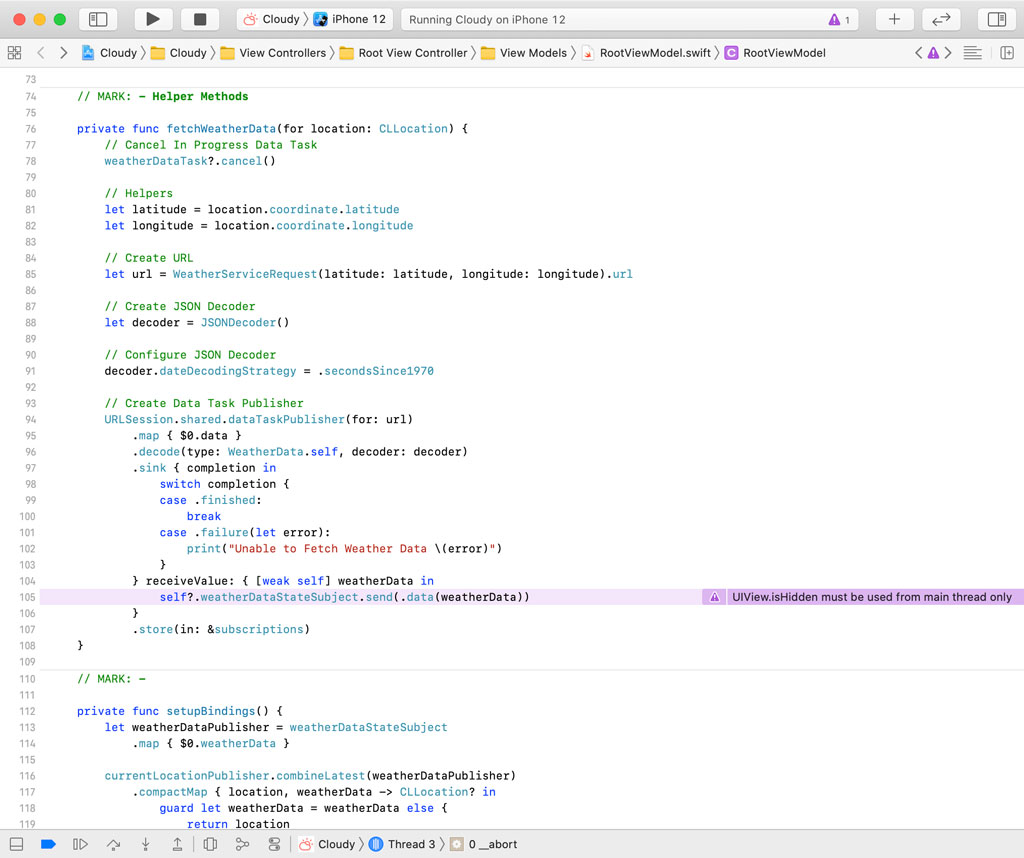Select View Models in the jump bar breadcrumb
1024x858 pixels.
pos(533,52)
